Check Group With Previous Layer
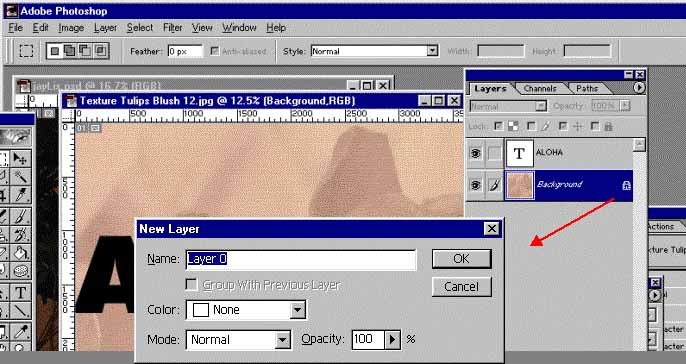 coord(191,285)
